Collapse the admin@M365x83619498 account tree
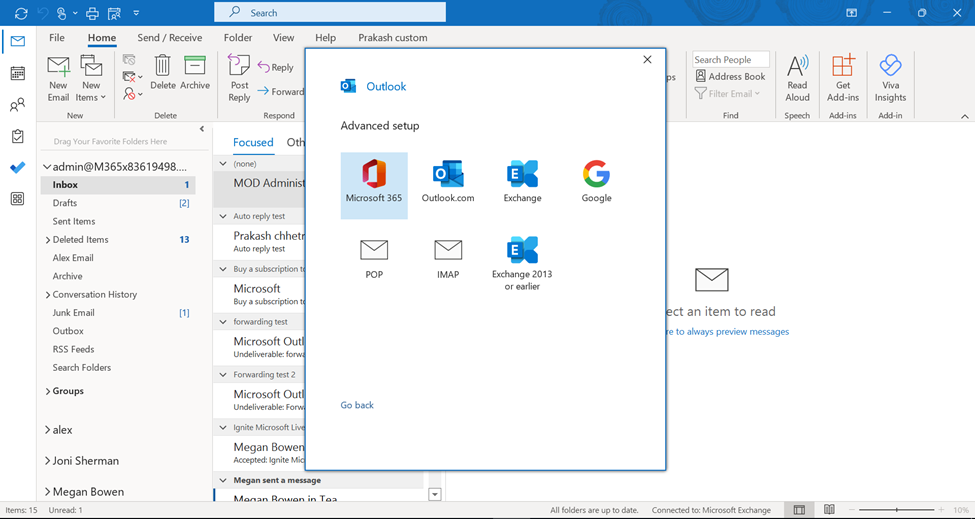Viewport: 975px width, 519px height. click(x=47, y=167)
